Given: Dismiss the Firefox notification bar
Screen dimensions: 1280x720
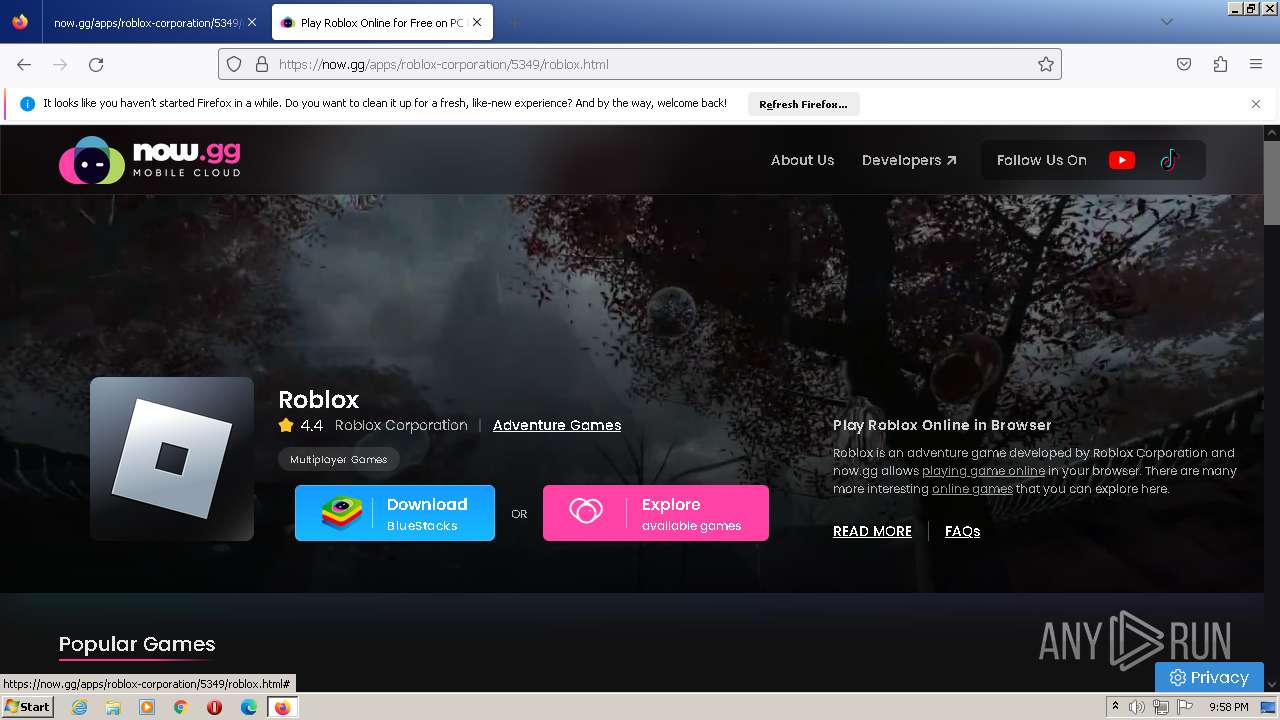Looking at the screenshot, I should pyautogui.click(x=1256, y=104).
